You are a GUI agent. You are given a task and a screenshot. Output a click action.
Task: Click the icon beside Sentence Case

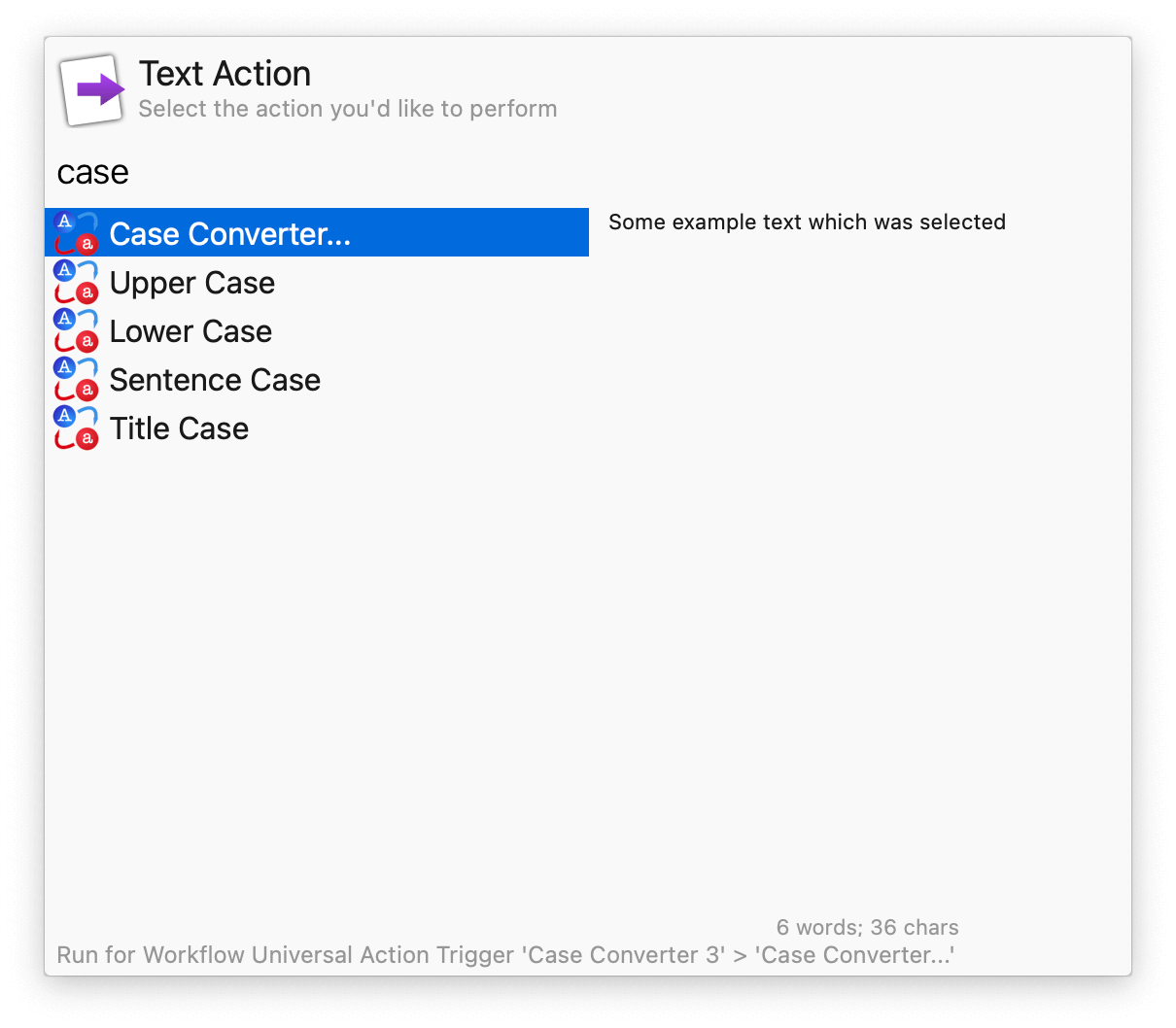[76, 379]
